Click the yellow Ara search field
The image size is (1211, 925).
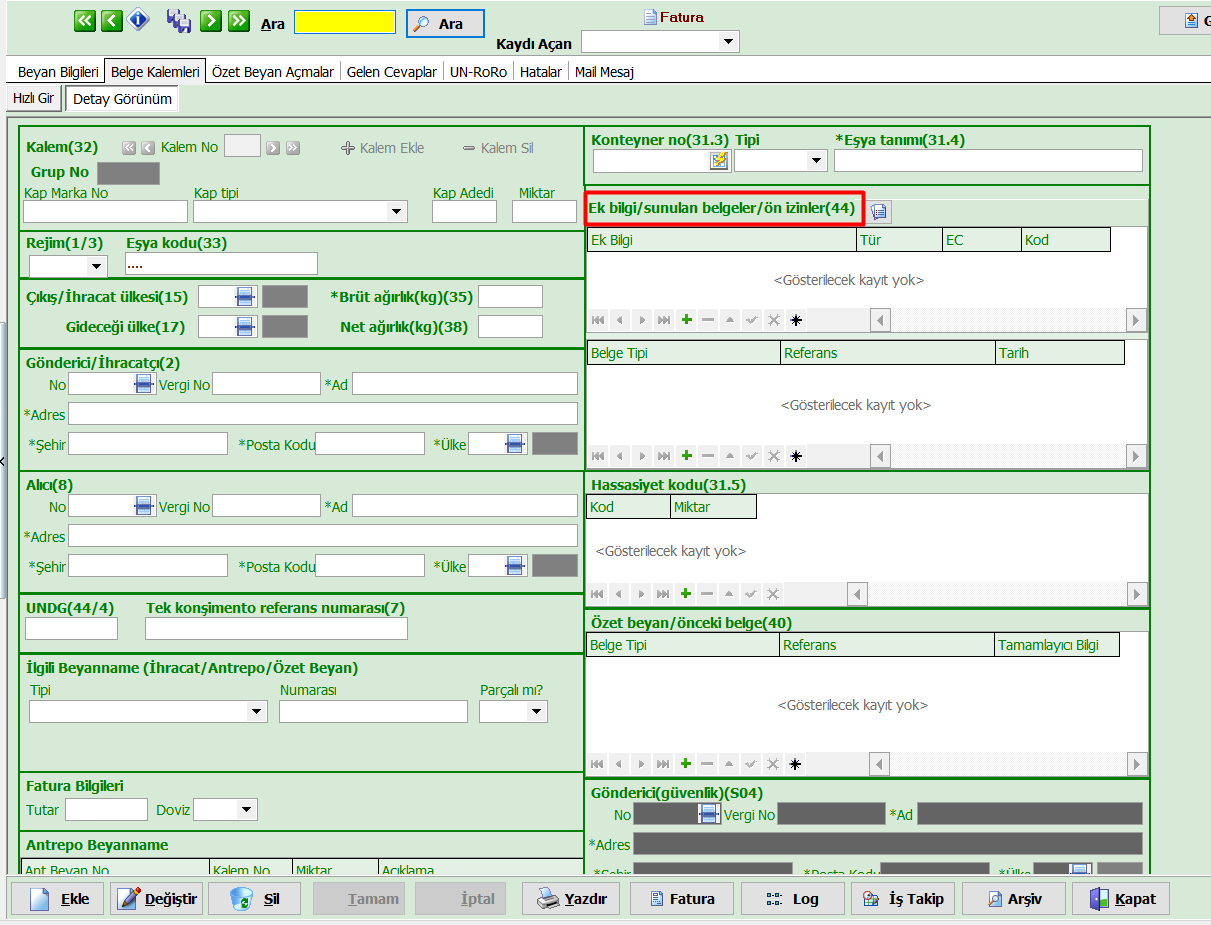click(345, 23)
